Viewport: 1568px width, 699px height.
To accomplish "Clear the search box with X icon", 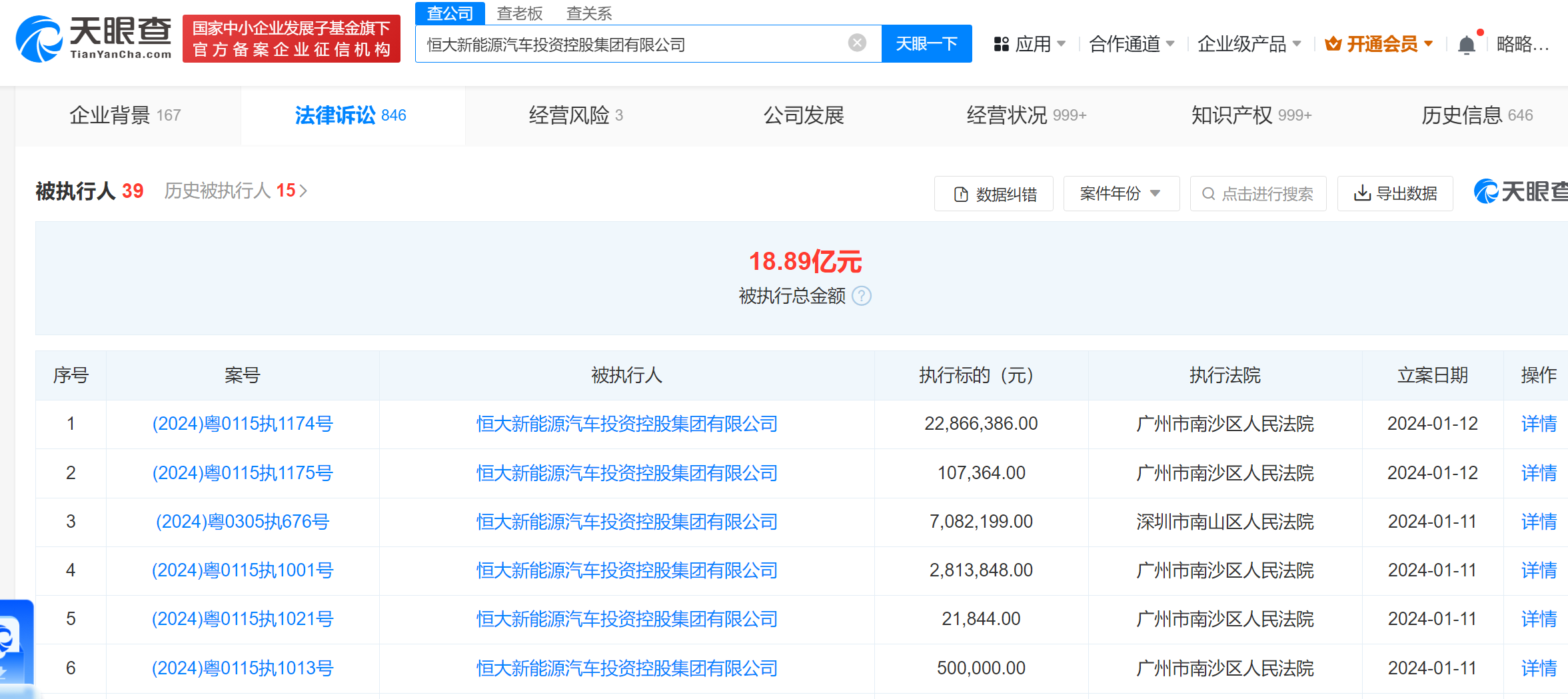I will pos(857,43).
